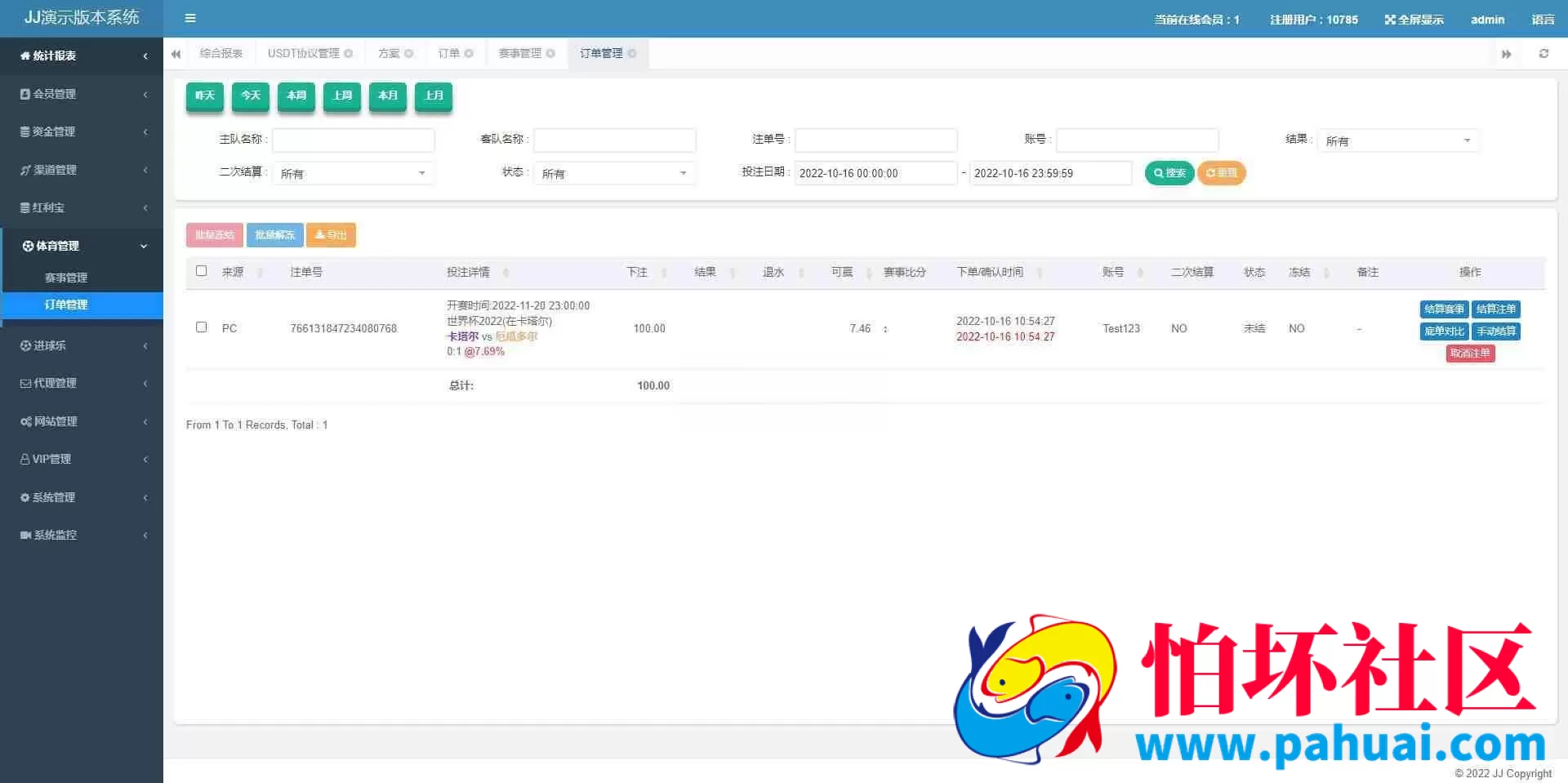The width and height of the screenshot is (1568, 783).
Task: Expand the 网站管理 sidebar menu
Action: pyautogui.click(x=82, y=421)
